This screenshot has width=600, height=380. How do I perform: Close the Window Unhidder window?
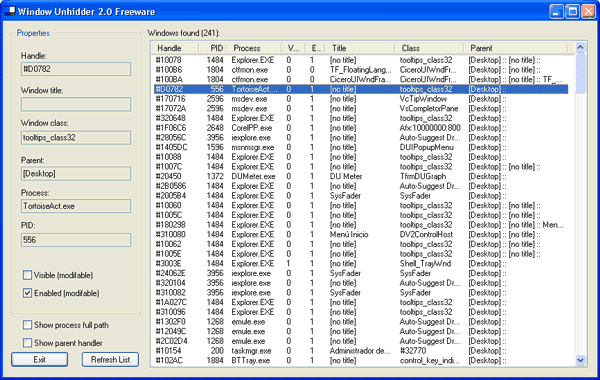[589, 11]
